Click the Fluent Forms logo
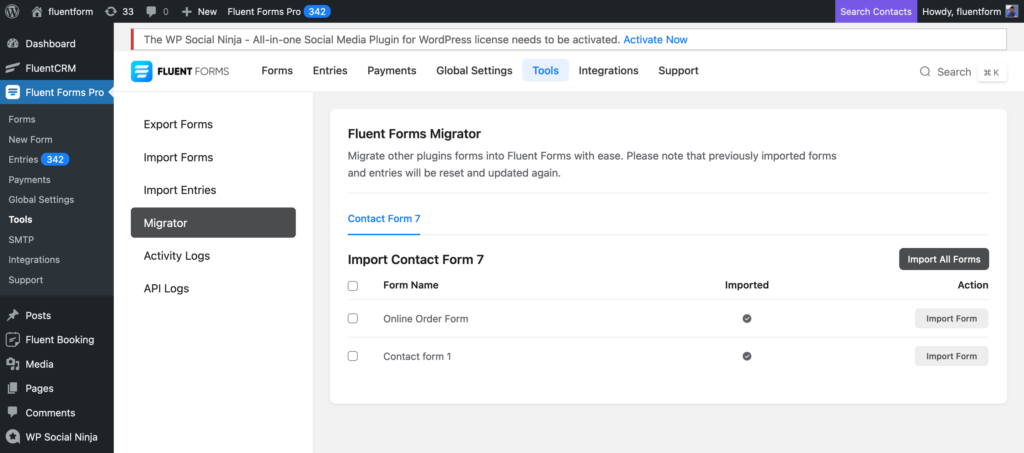 180,71
